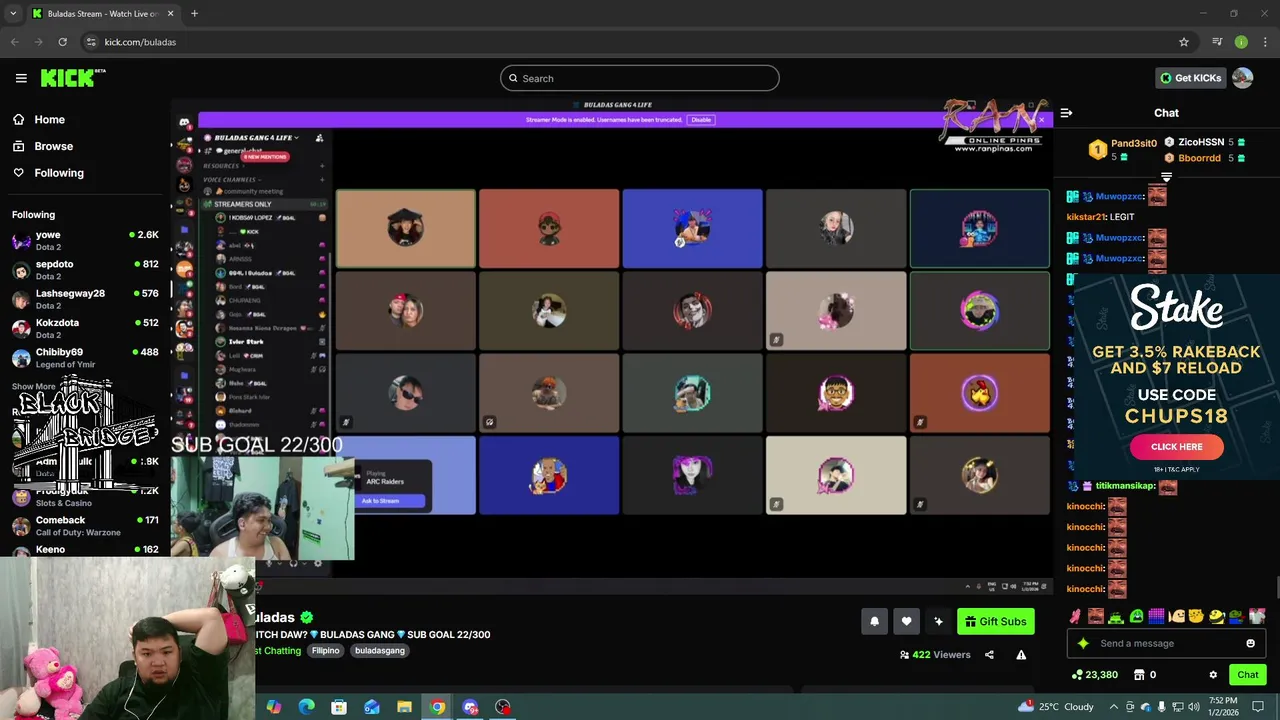Image resolution: width=1280 pixels, height=720 pixels.
Task: Focus the Kick search box
Action: [640, 78]
